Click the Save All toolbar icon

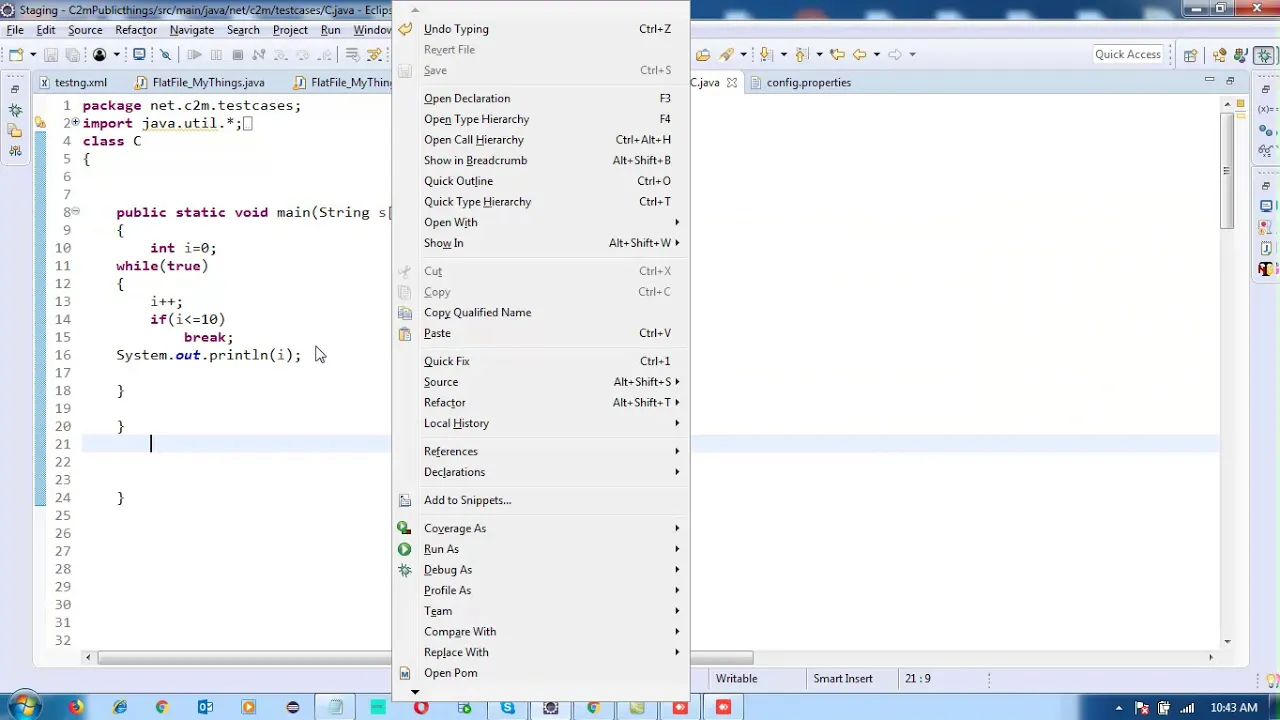pyautogui.click(x=72, y=55)
